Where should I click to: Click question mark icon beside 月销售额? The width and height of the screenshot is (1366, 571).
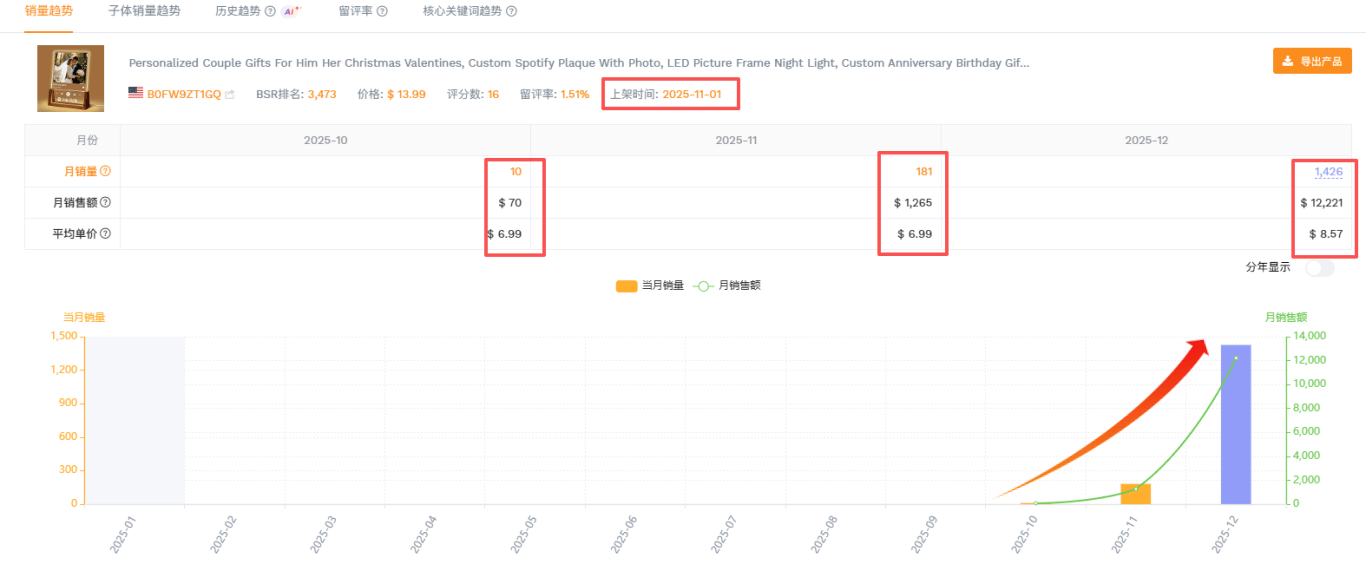point(105,203)
